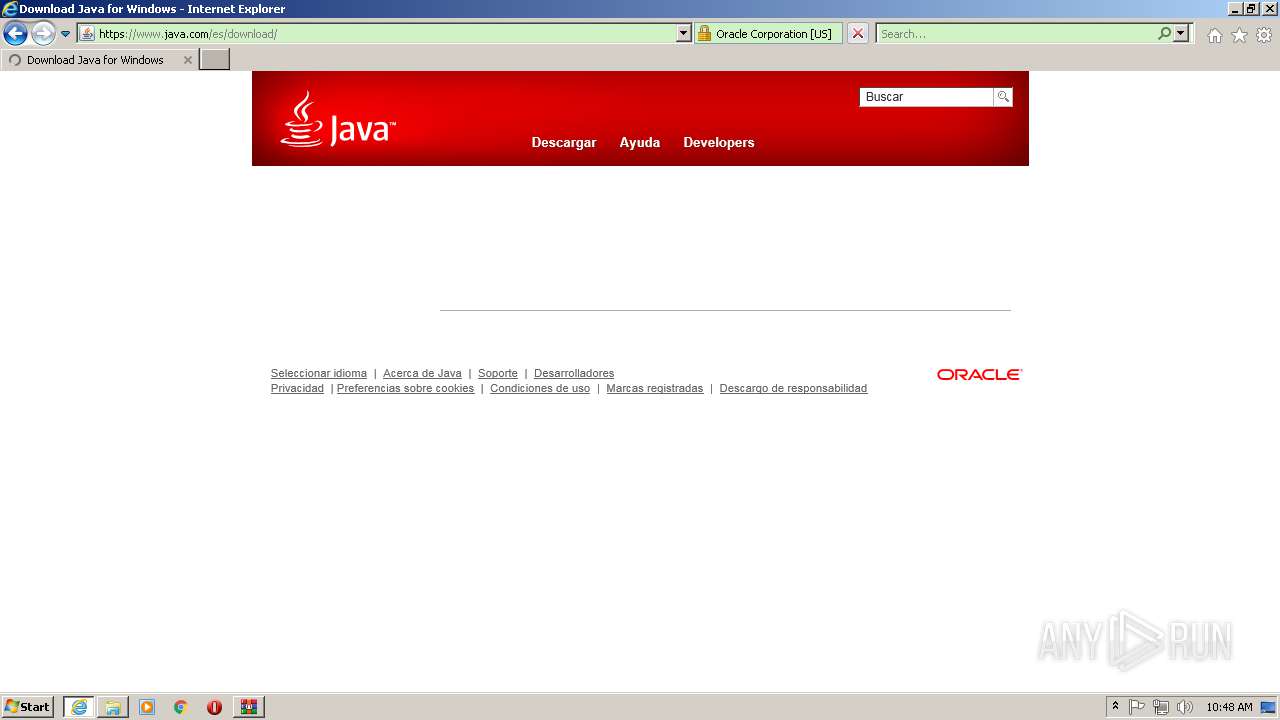Open the Desarrolladores link
Image resolution: width=1280 pixels, height=720 pixels.
coord(574,373)
